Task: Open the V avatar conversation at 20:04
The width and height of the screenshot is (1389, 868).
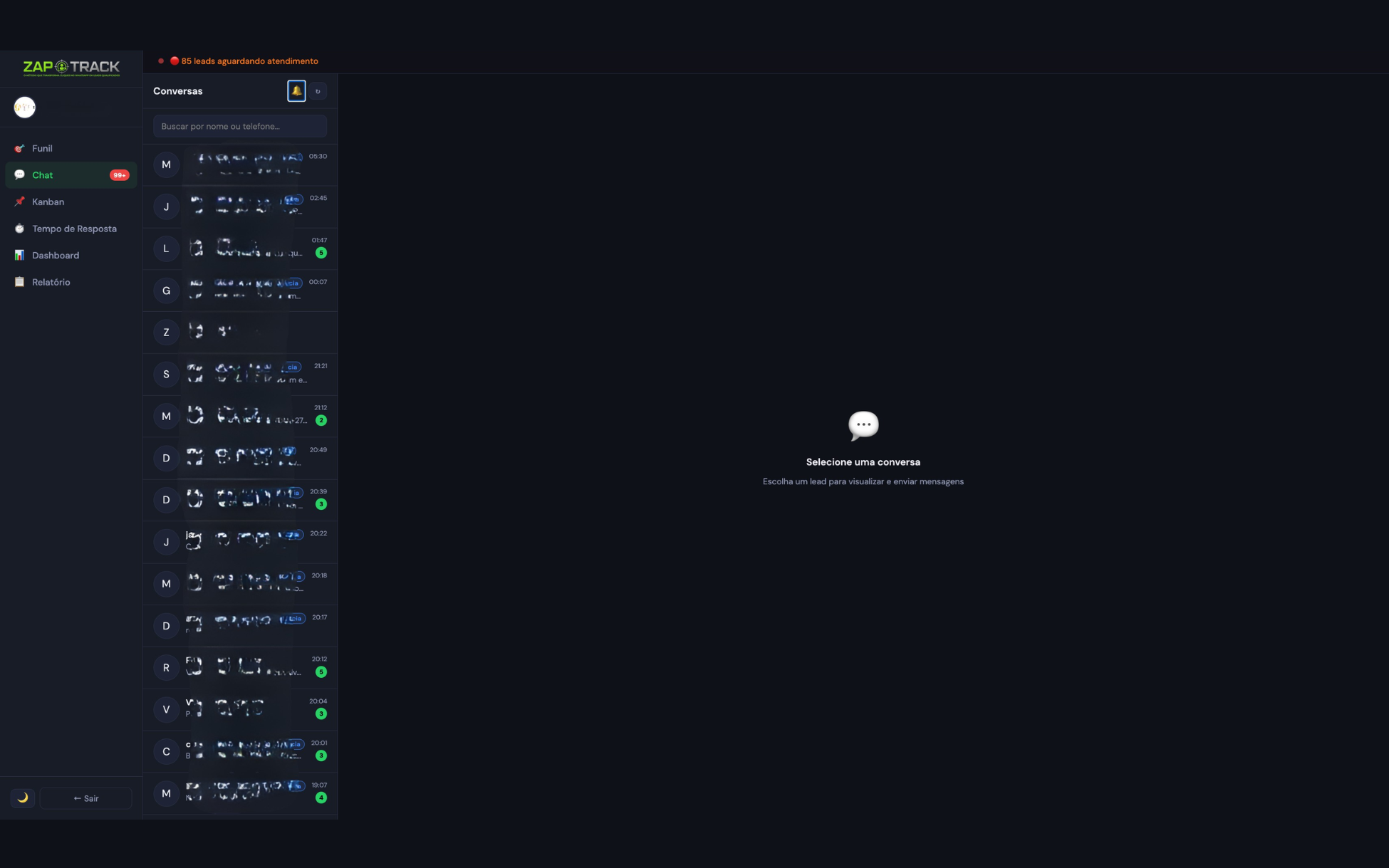Action: 240,710
